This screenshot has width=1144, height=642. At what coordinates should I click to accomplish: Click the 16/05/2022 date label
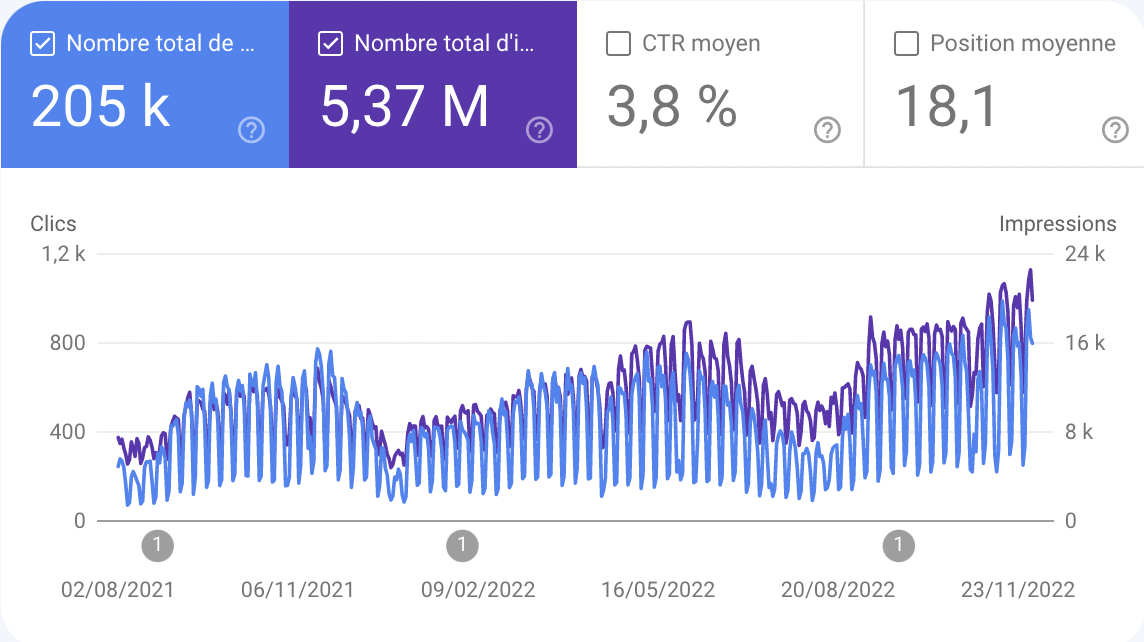(x=658, y=590)
